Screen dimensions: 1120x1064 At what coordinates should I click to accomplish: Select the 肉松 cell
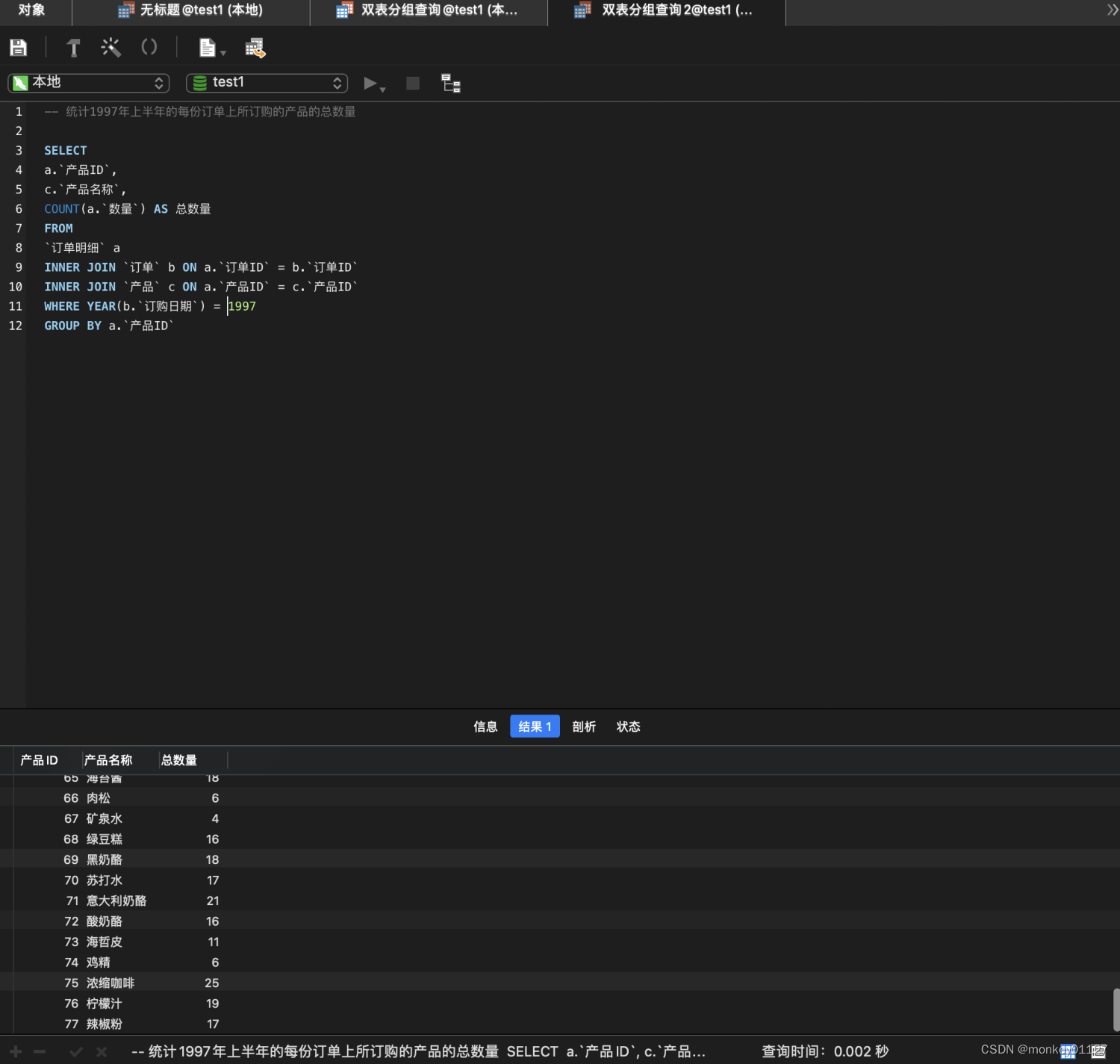click(99, 798)
